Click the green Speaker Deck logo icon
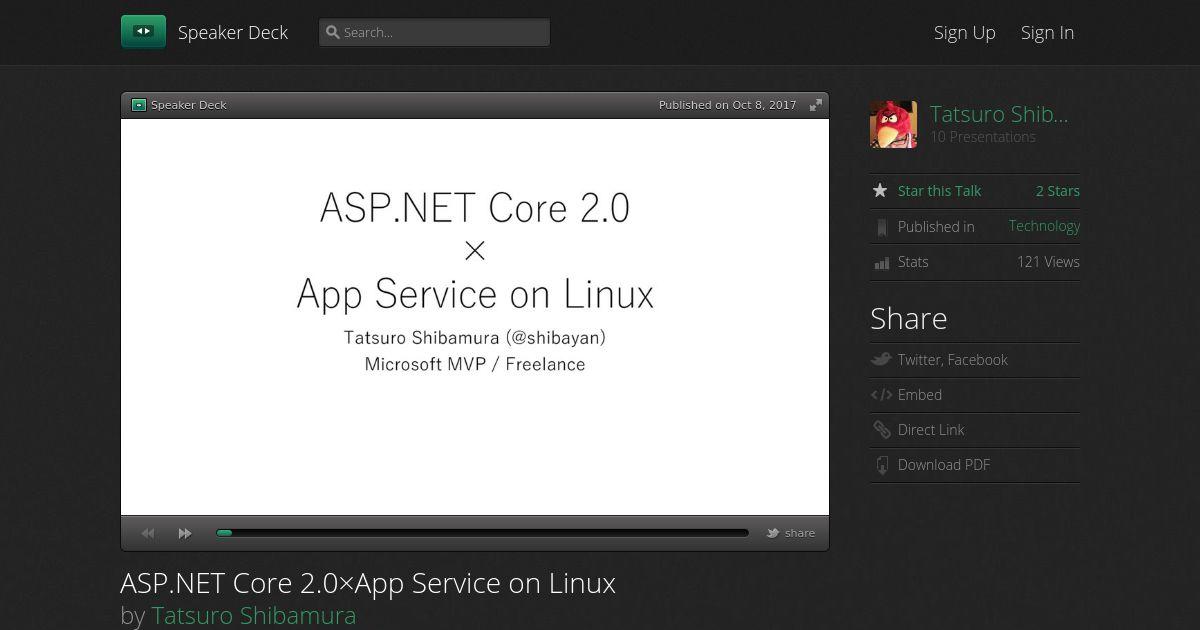The height and width of the screenshot is (630, 1200). coord(143,32)
